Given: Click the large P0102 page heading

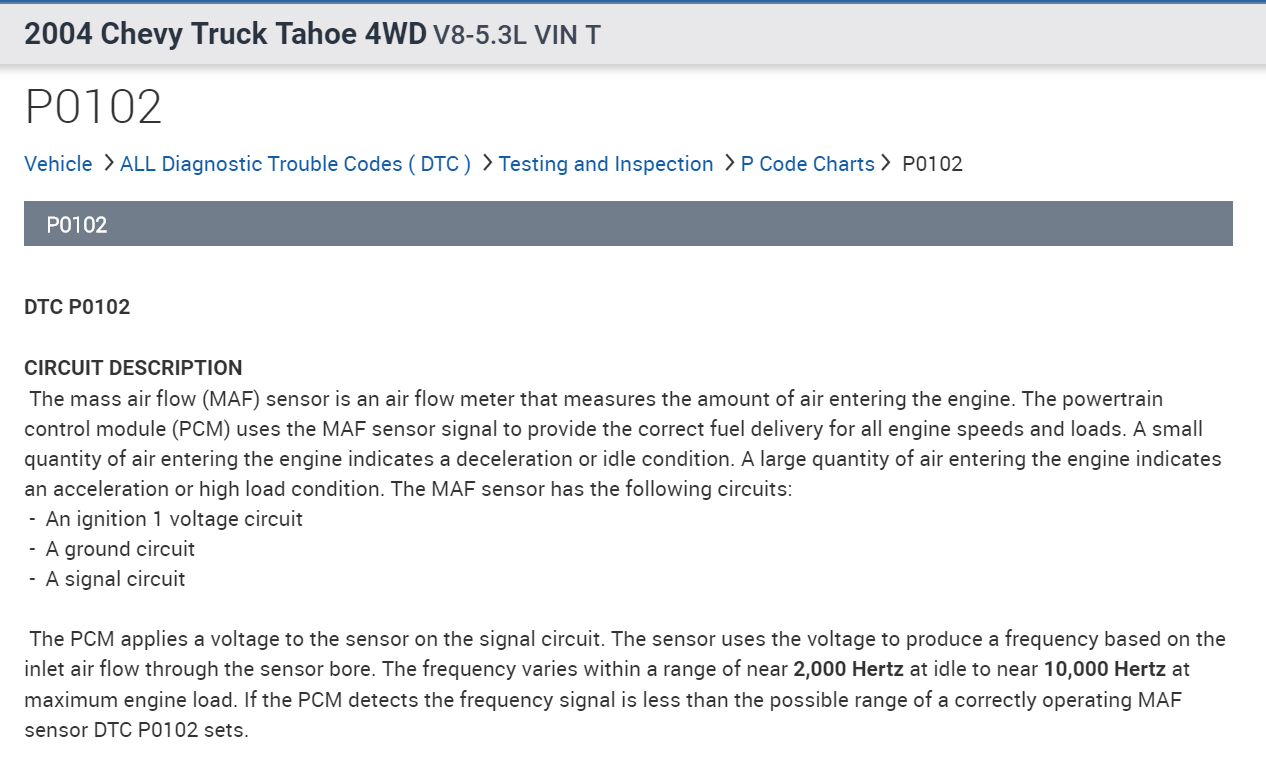Looking at the screenshot, I should pos(94,107).
